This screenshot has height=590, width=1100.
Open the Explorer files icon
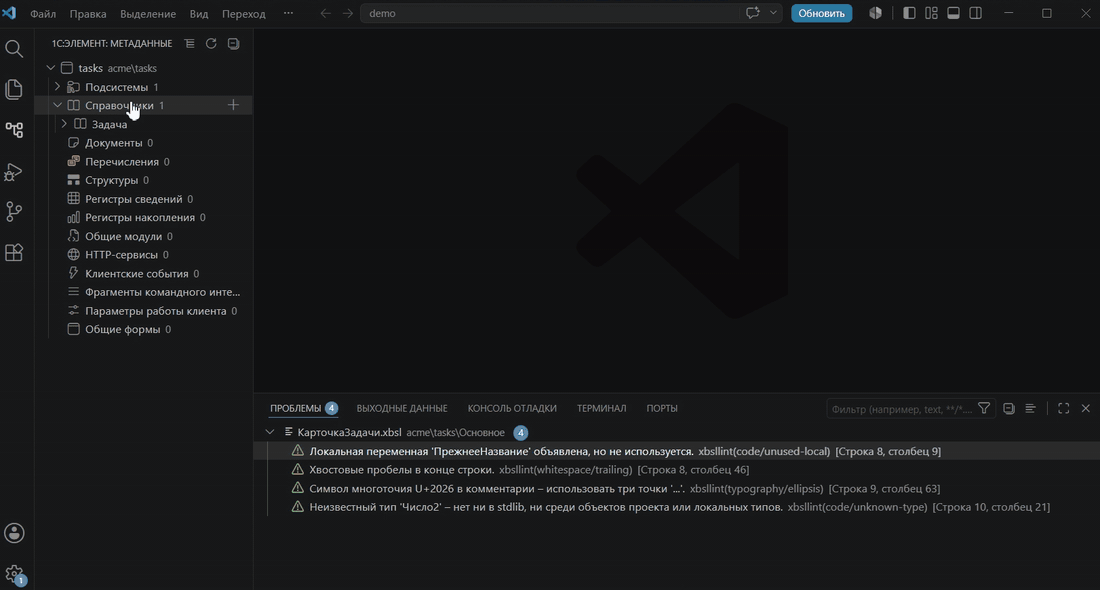pyautogui.click(x=14, y=89)
